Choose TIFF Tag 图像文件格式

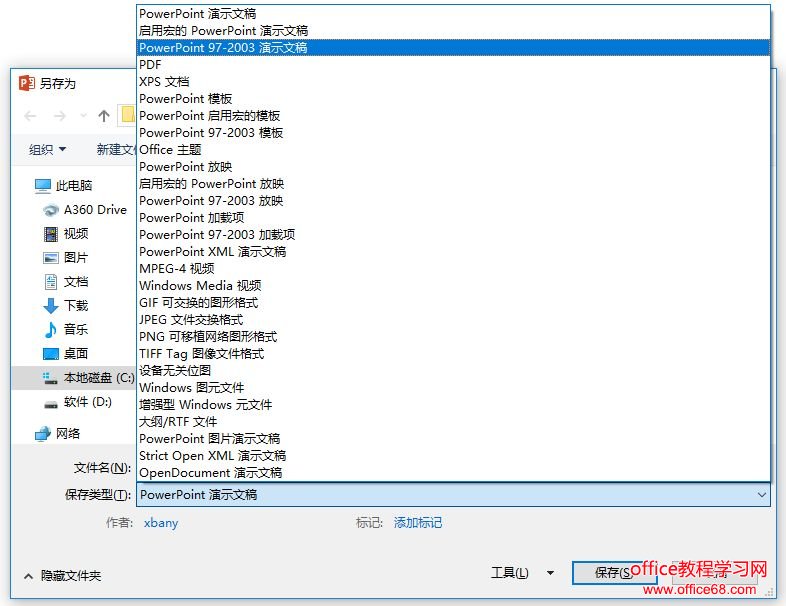coord(453,354)
